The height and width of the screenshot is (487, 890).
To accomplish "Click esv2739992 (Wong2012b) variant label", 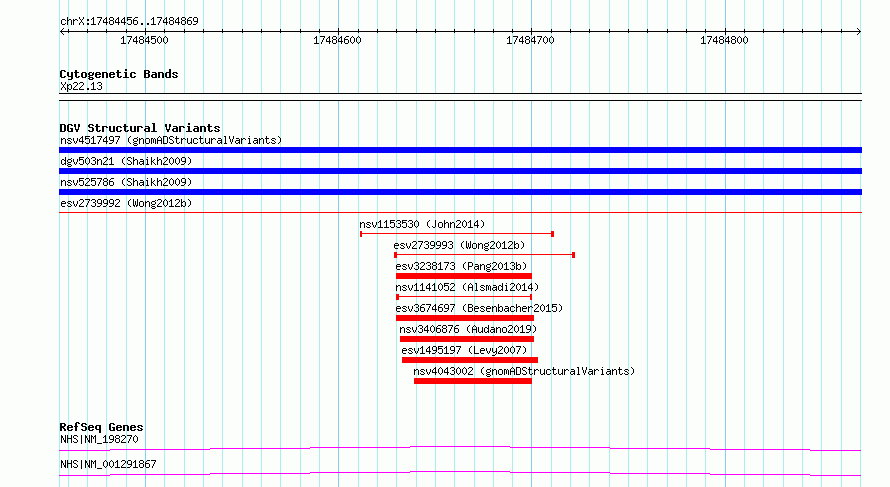I will pos(126,203).
